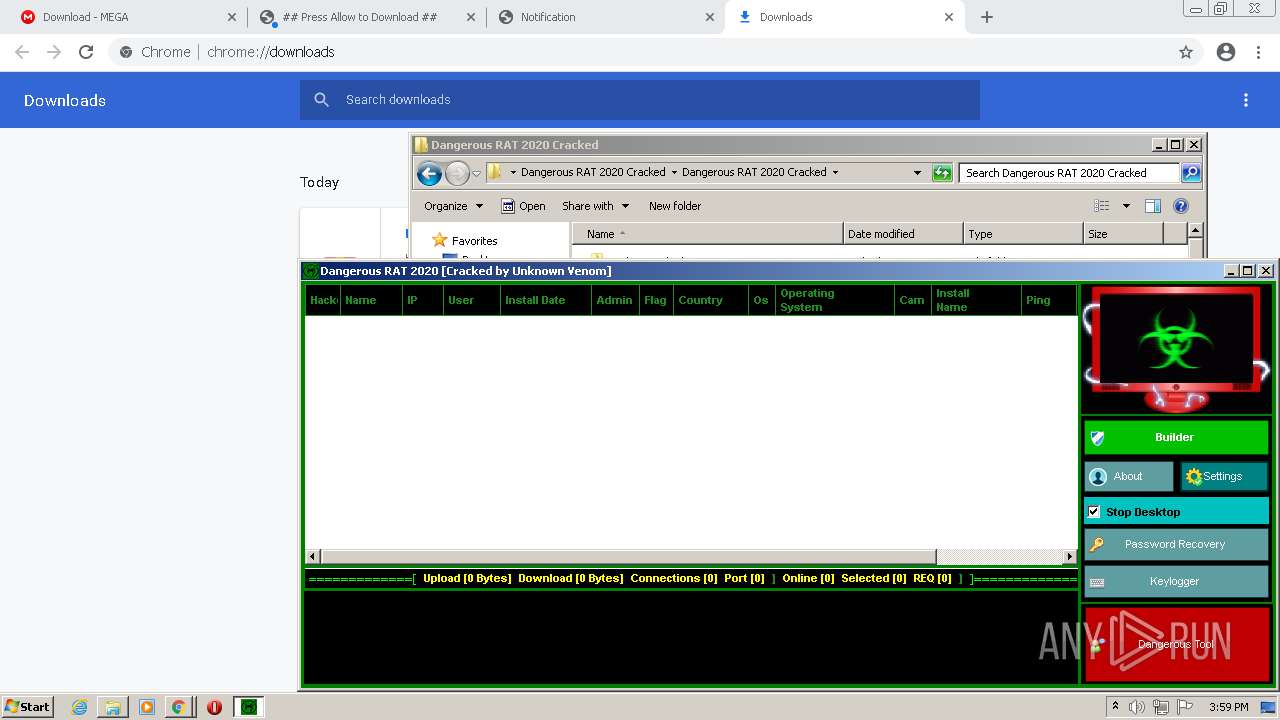Reload the Chrome page

tap(86, 52)
